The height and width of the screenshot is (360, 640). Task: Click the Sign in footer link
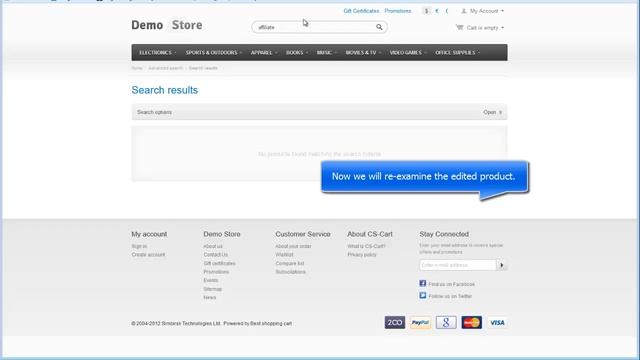coord(139,246)
